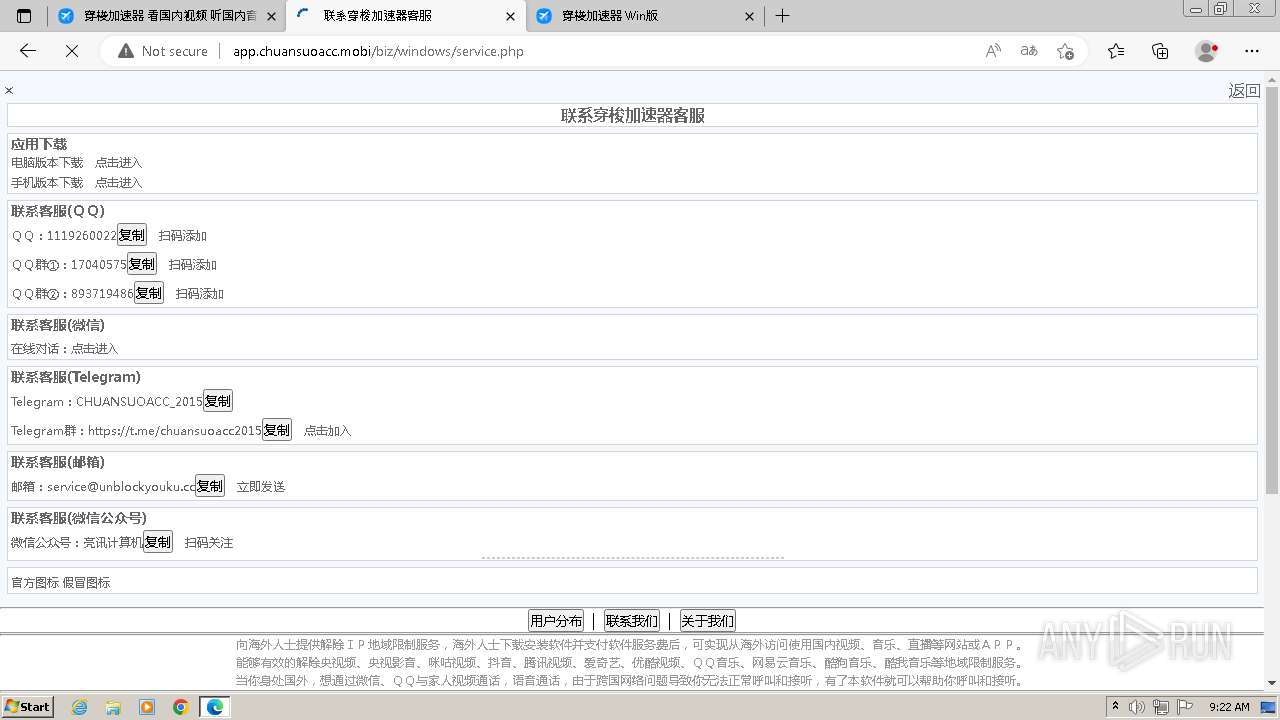
Task: Copy the service email address
Action: pyautogui.click(x=210, y=486)
